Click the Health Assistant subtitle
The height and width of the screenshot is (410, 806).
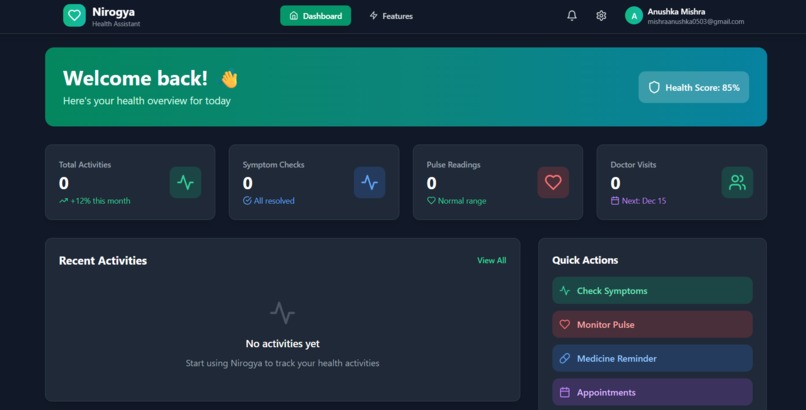coord(116,24)
